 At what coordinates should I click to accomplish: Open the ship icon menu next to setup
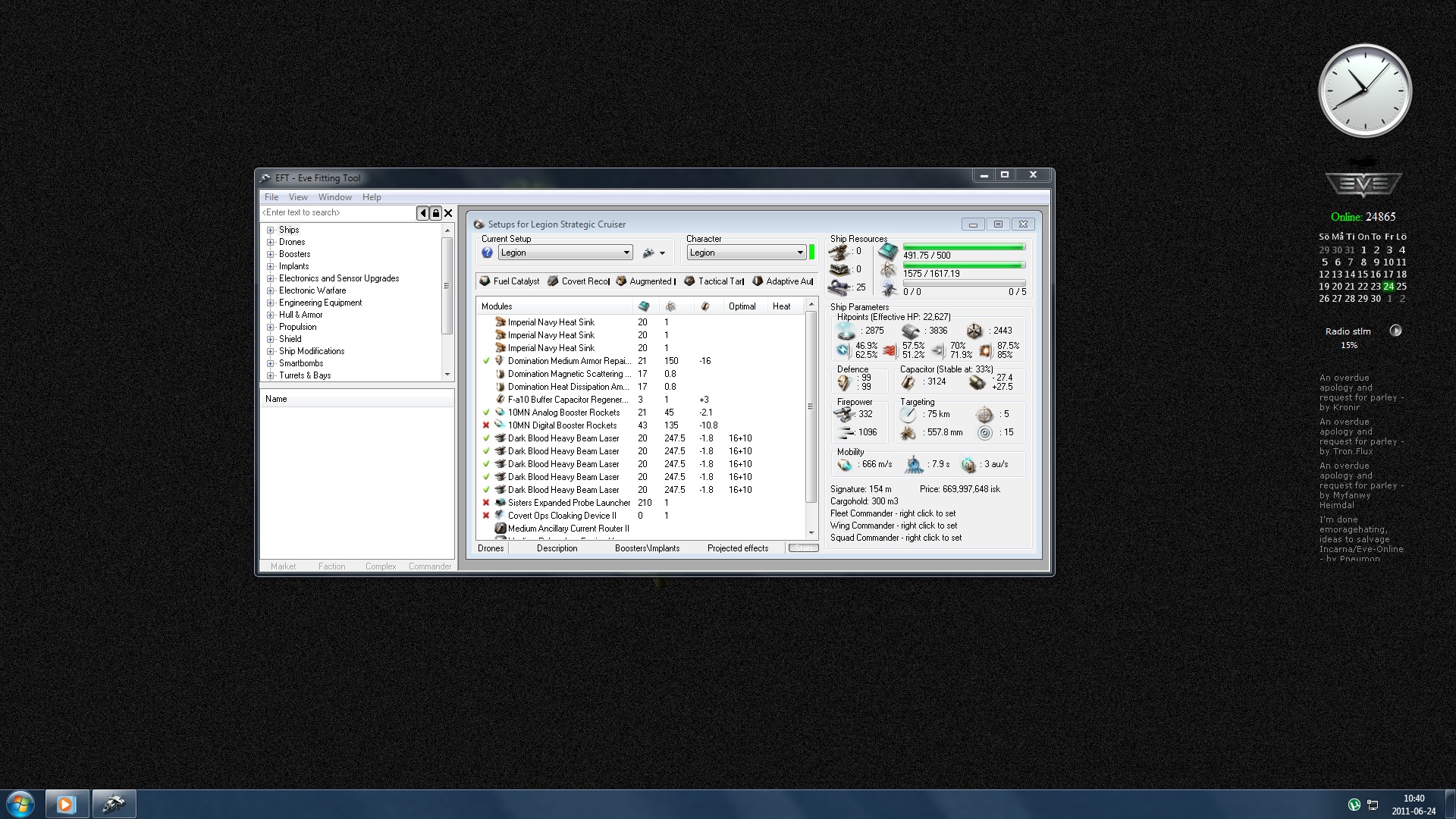click(x=653, y=253)
